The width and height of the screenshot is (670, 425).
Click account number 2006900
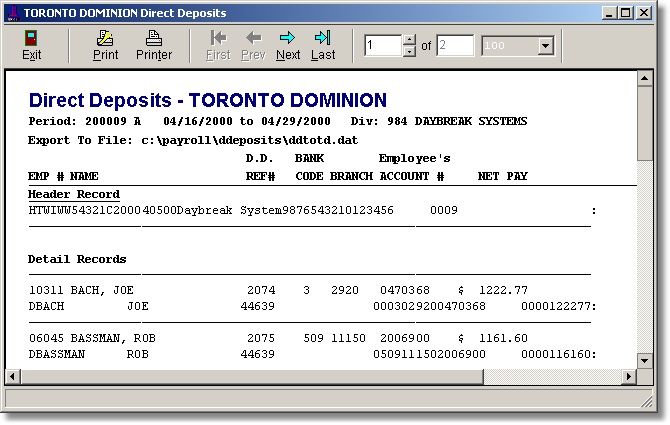tap(405, 338)
